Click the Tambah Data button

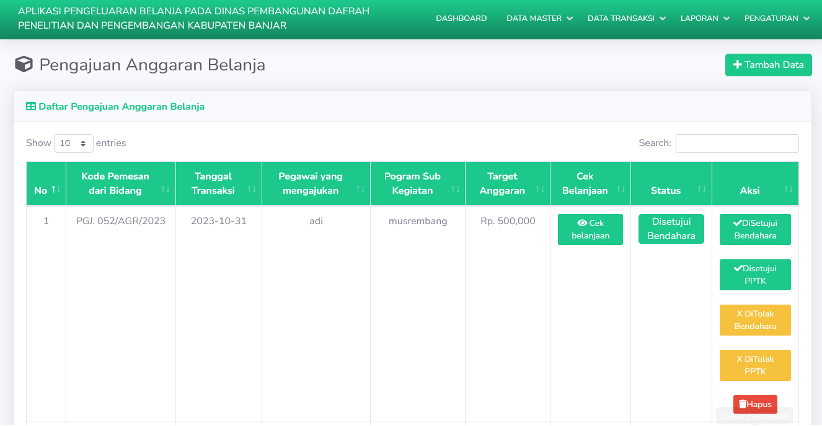768,65
